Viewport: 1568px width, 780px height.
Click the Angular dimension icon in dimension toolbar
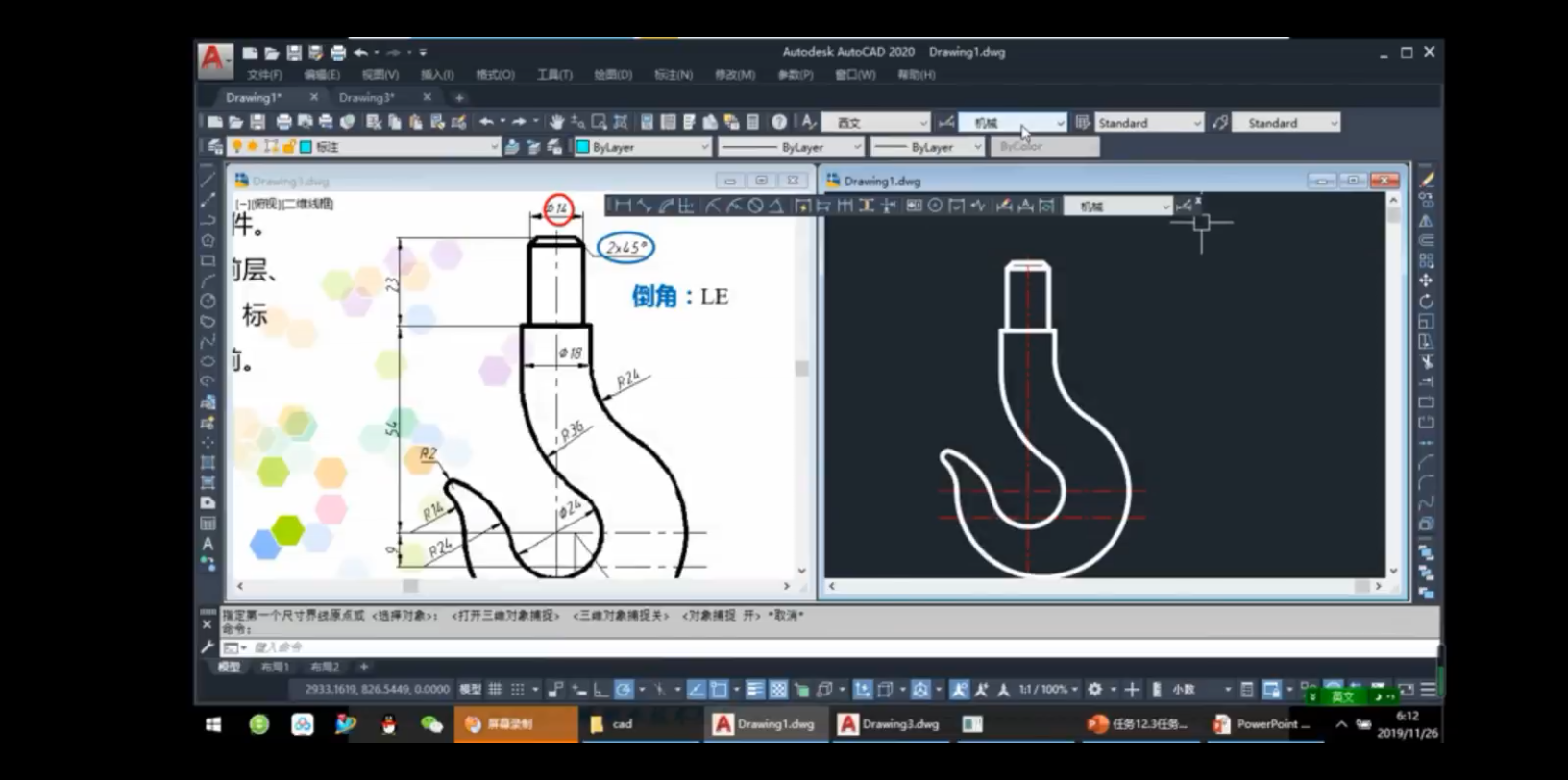(776, 206)
